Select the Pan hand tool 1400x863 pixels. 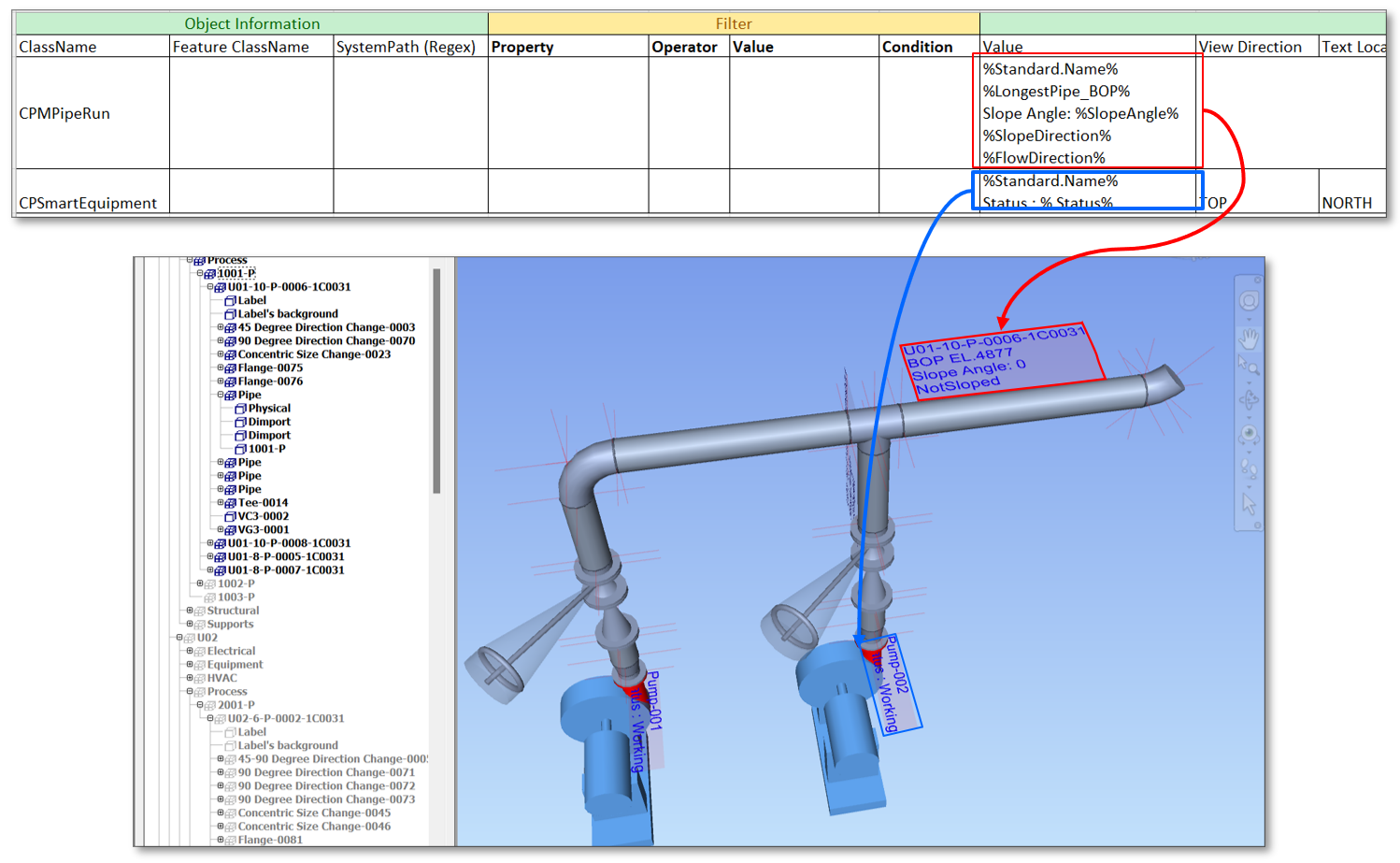1250,338
